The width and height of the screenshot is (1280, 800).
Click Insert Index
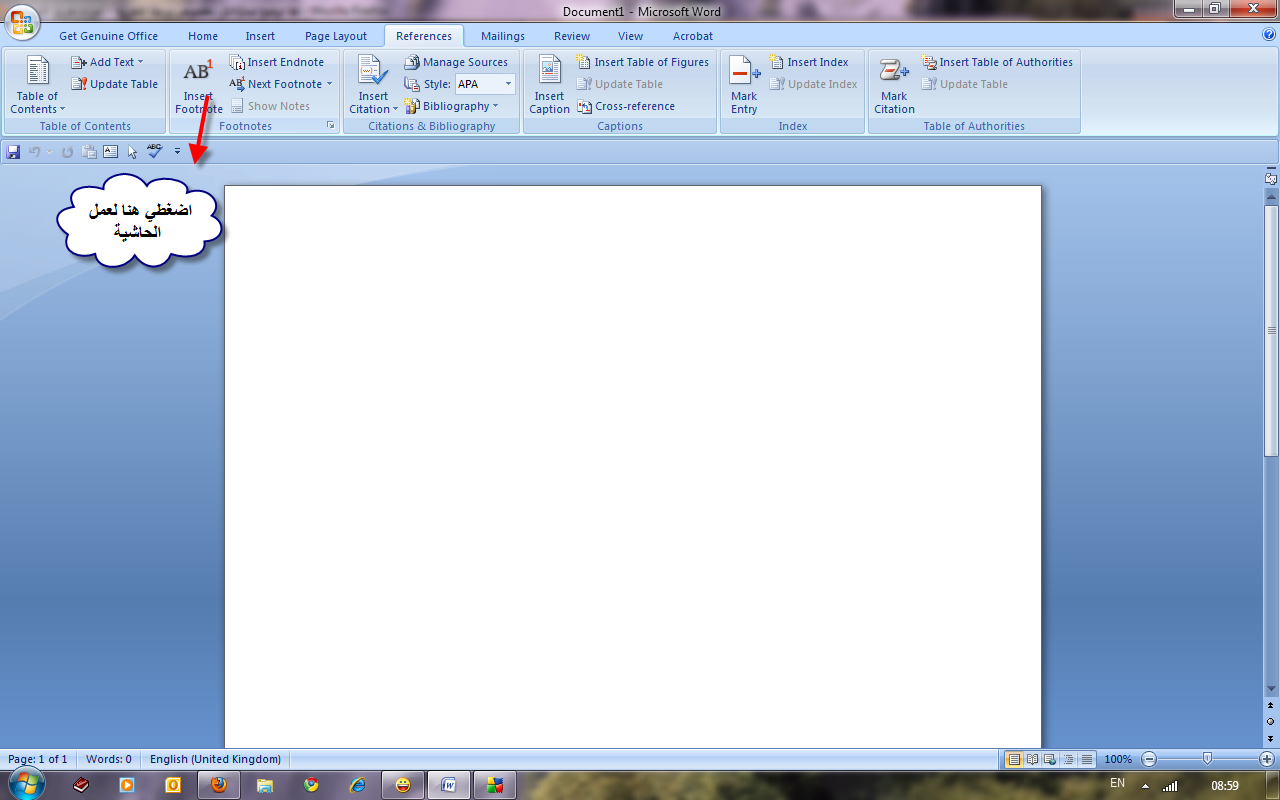[808, 62]
